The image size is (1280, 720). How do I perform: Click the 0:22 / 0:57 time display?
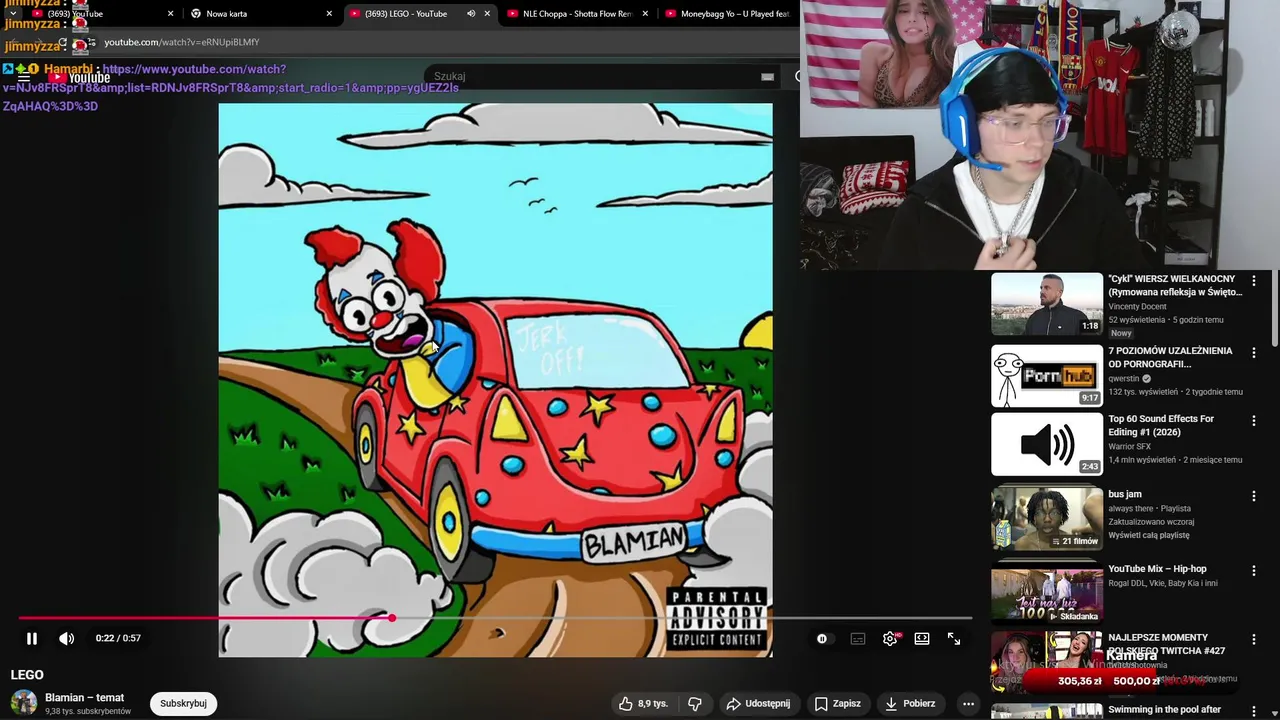pos(118,638)
